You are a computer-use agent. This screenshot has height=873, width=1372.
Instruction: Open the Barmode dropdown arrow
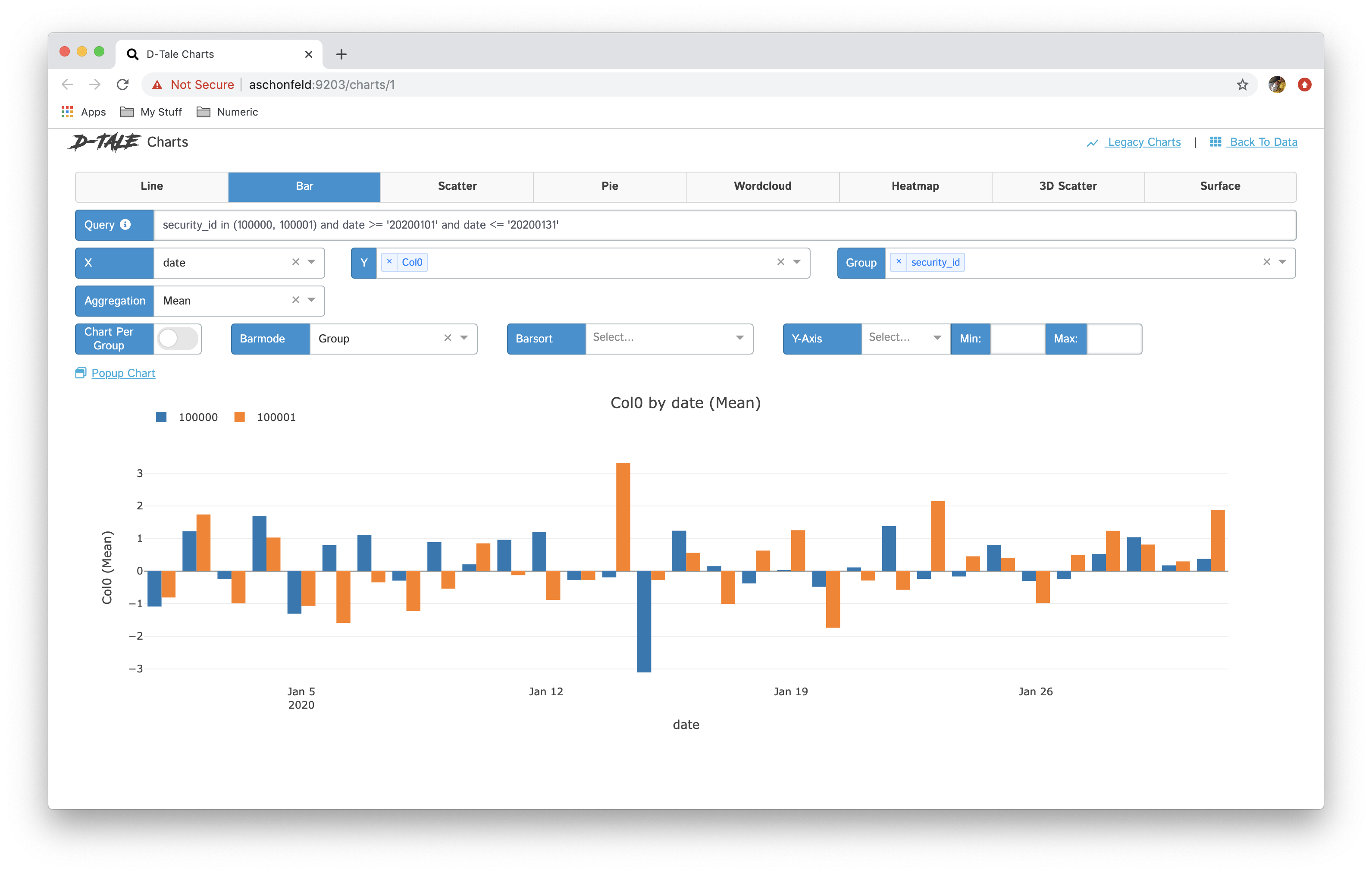click(464, 338)
